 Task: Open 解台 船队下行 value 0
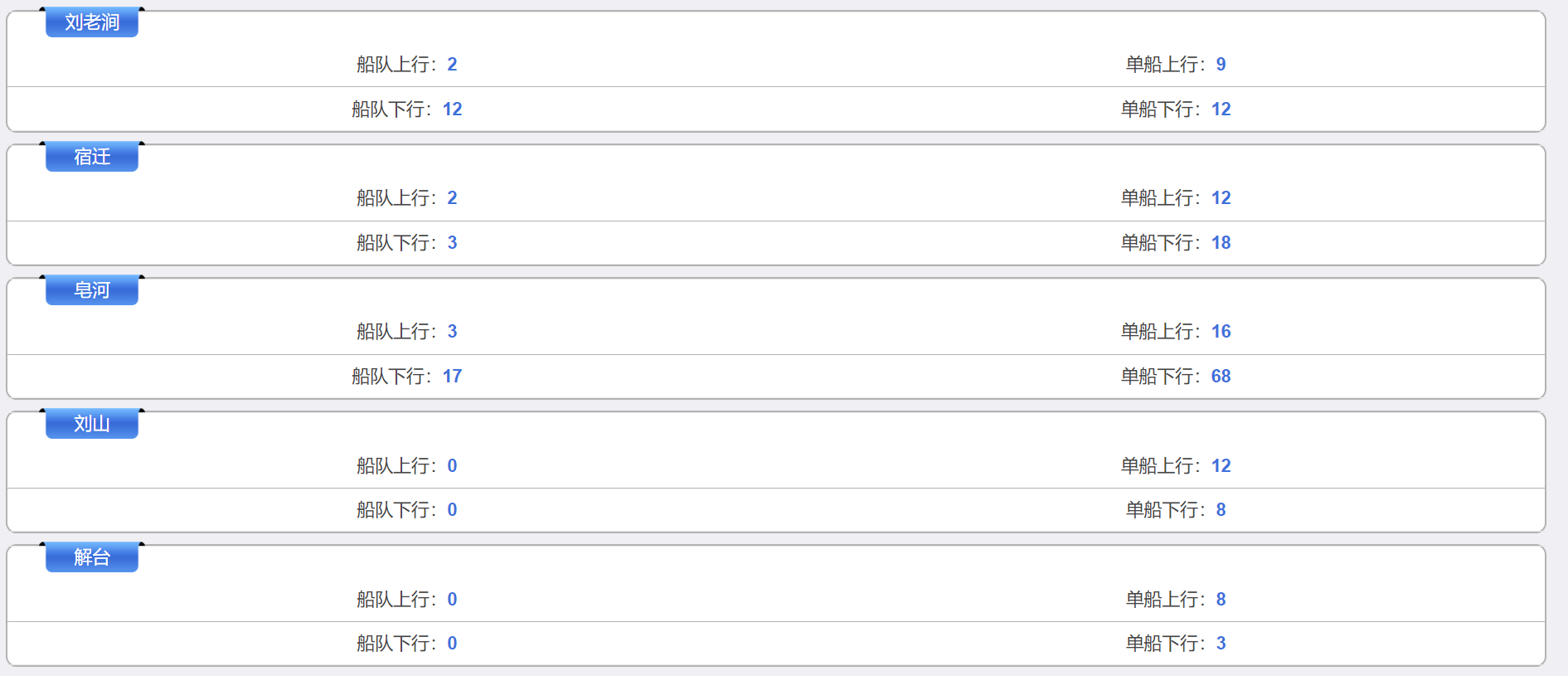coord(452,644)
